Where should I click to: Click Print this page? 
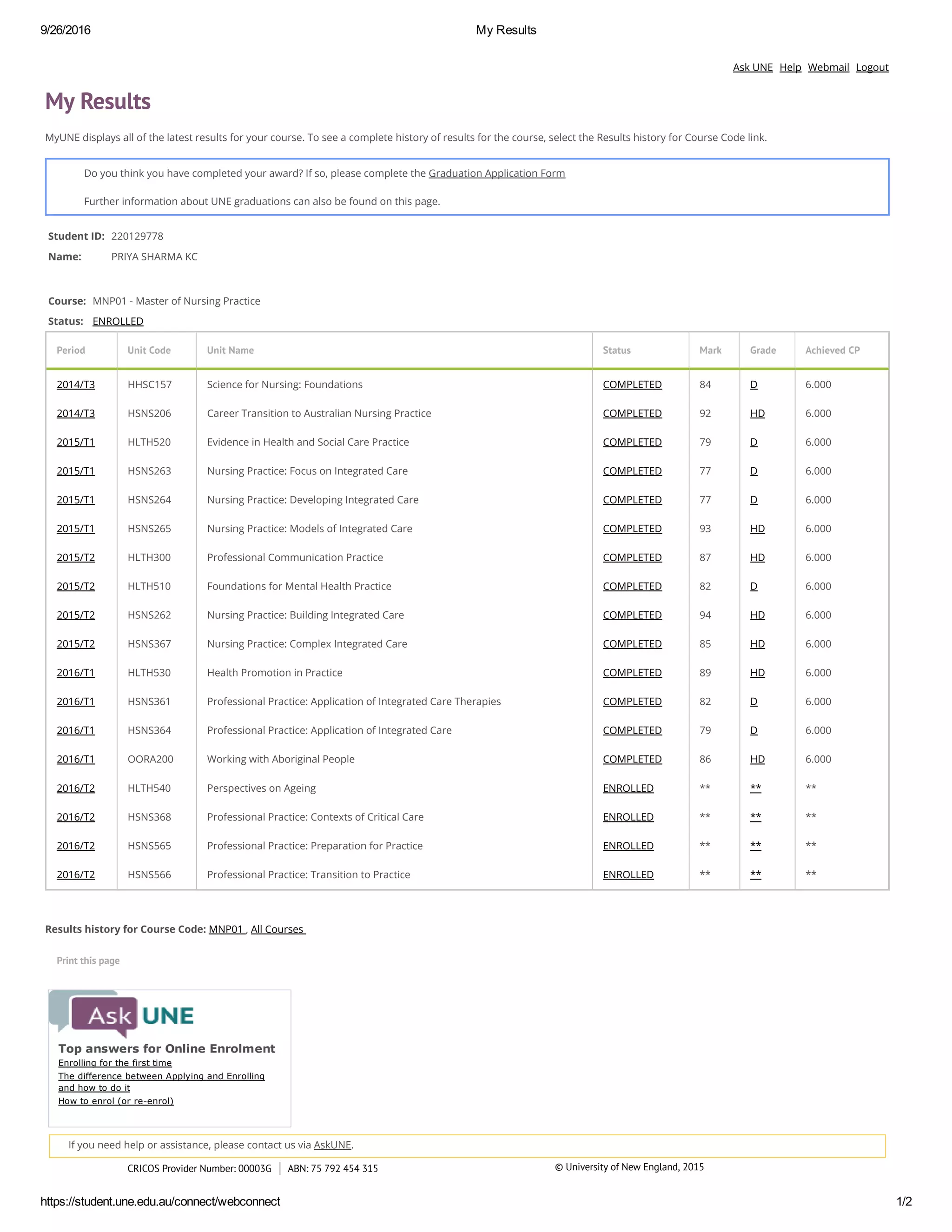(88, 960)
